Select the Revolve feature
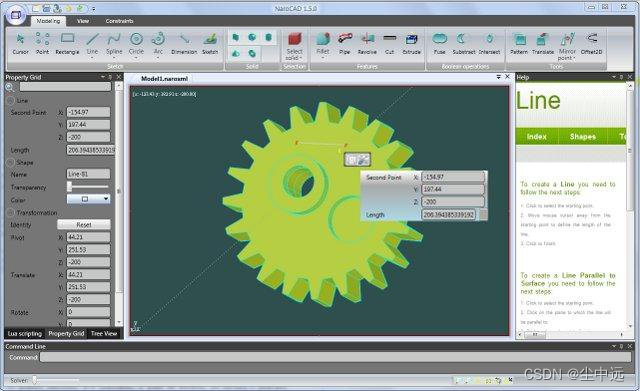 367,44
